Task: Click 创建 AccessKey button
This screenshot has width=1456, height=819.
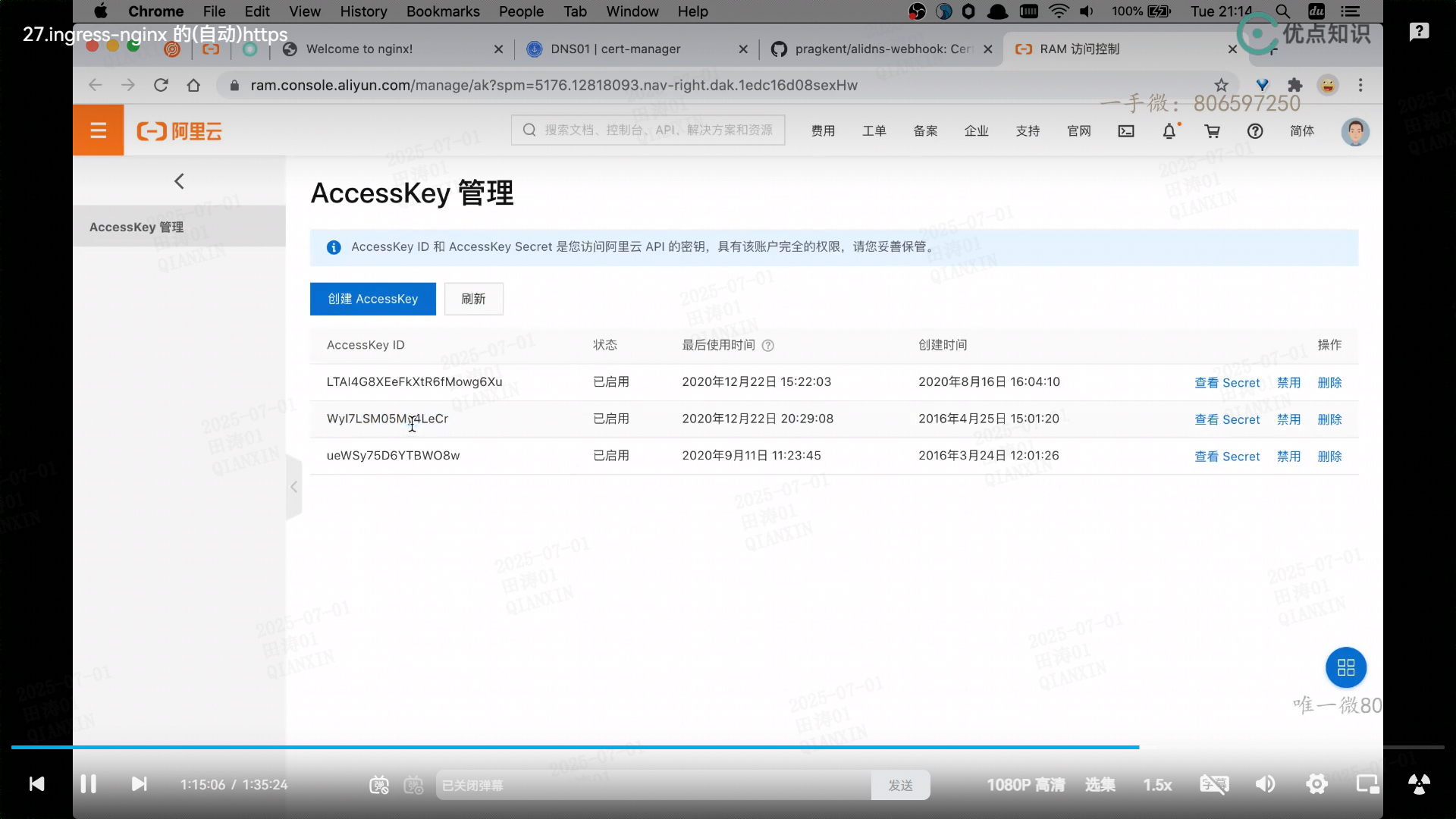Action: [372, 299]
